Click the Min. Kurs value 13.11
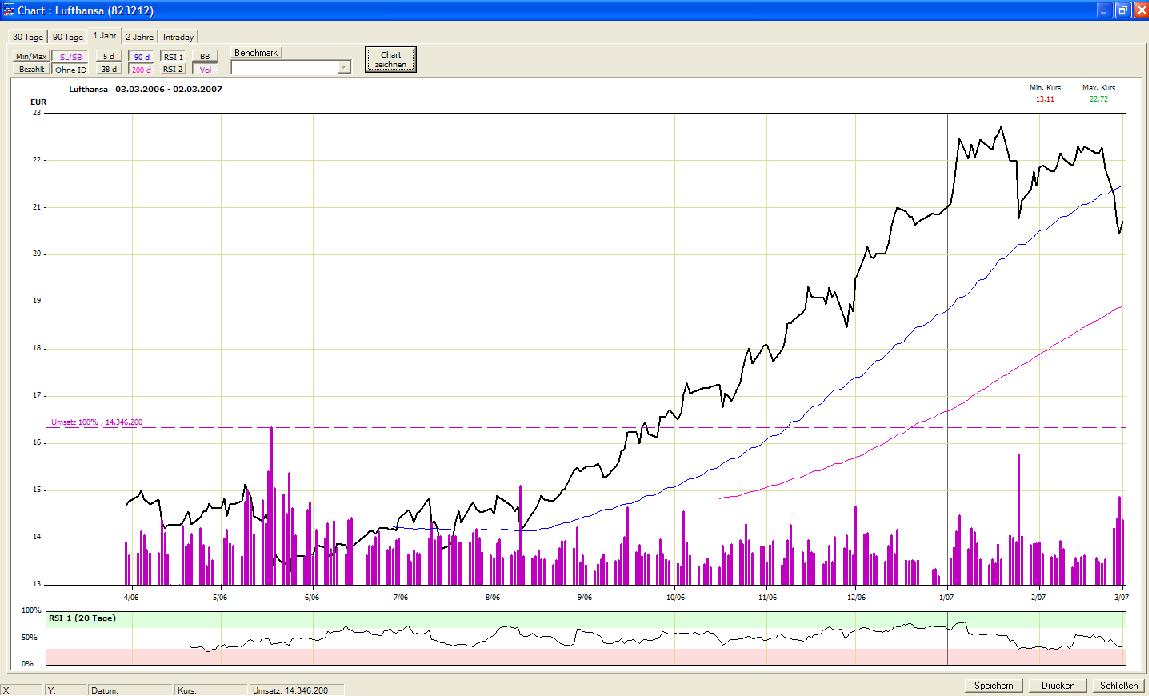 [x=1045, y=99]
